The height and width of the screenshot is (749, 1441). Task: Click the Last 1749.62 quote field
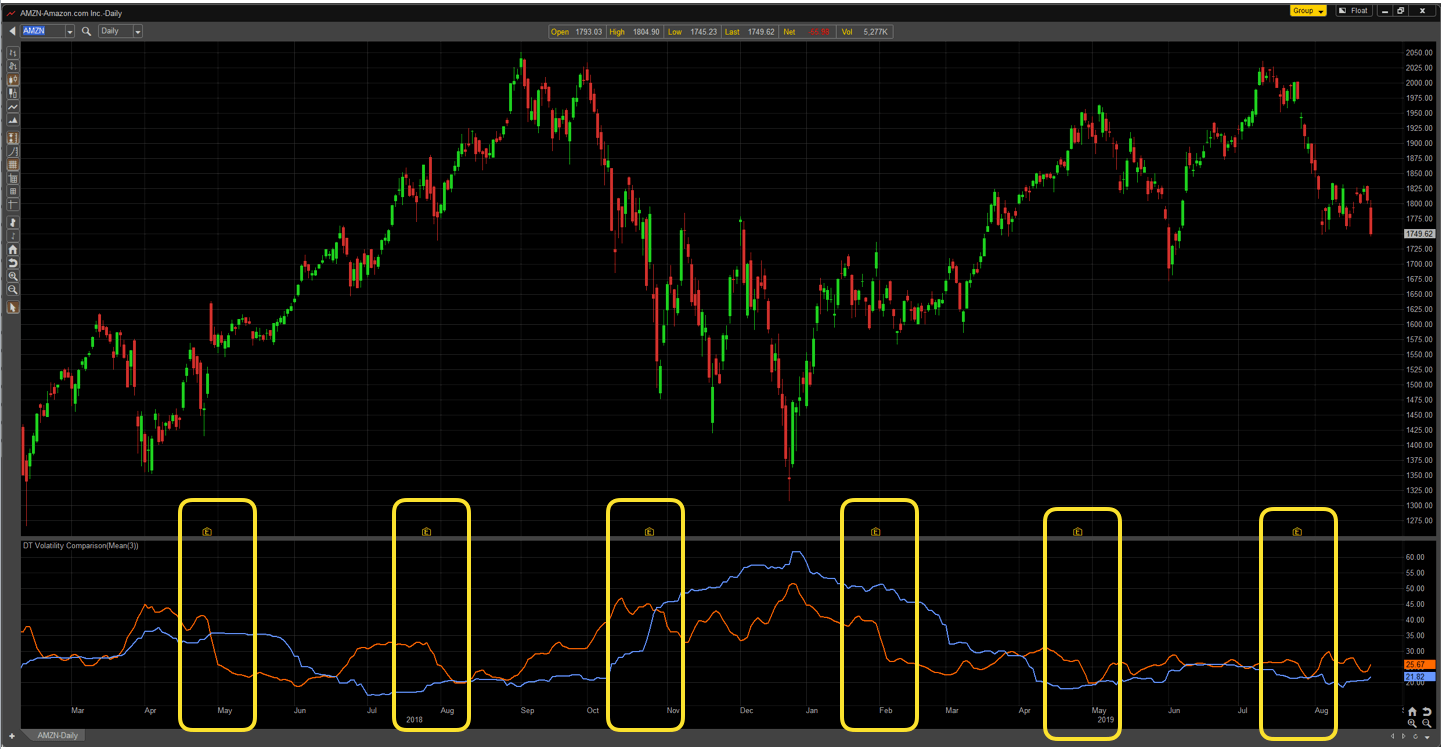[751, 32]
